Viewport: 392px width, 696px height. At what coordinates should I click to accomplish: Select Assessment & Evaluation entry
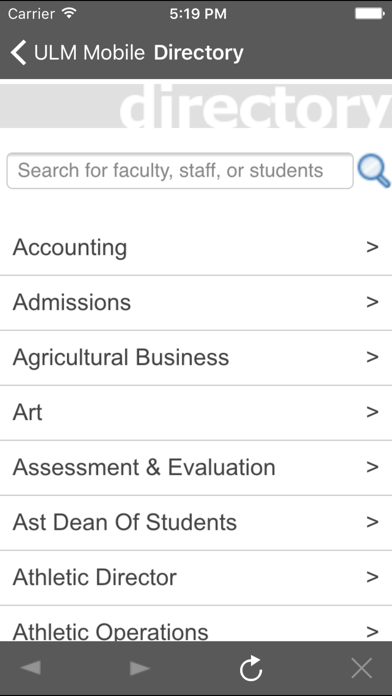click(x=196, y=468)
